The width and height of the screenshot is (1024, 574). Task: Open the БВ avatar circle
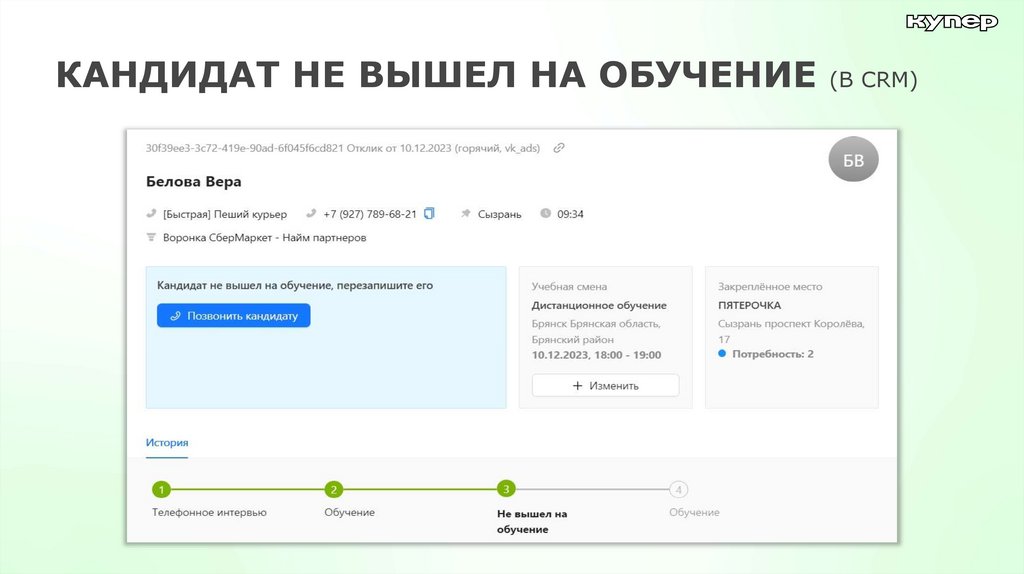853,159
